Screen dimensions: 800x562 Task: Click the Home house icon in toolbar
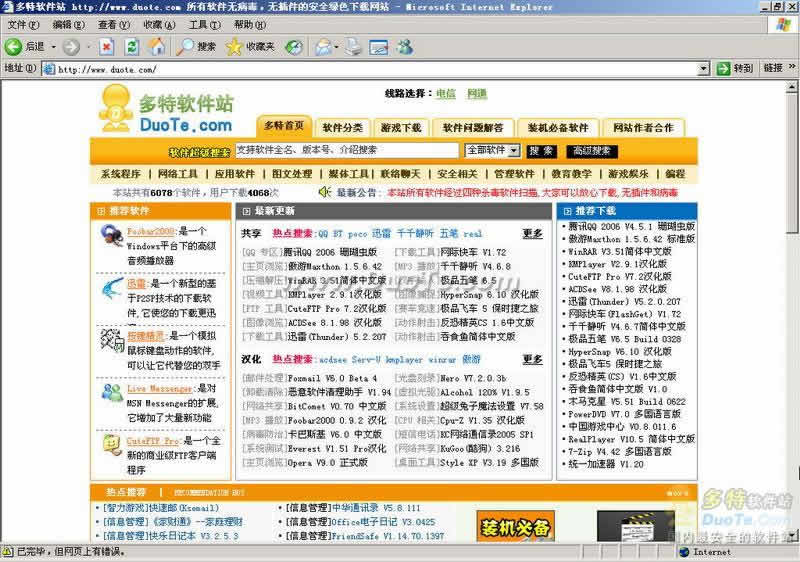tap(157, 46)
